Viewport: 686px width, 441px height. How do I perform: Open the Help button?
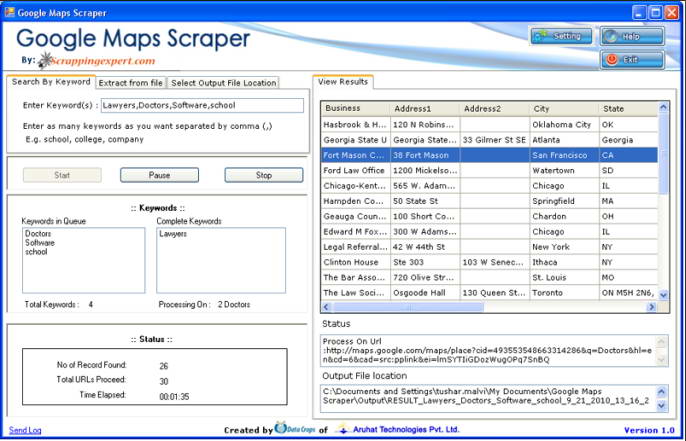click(632, 37)
